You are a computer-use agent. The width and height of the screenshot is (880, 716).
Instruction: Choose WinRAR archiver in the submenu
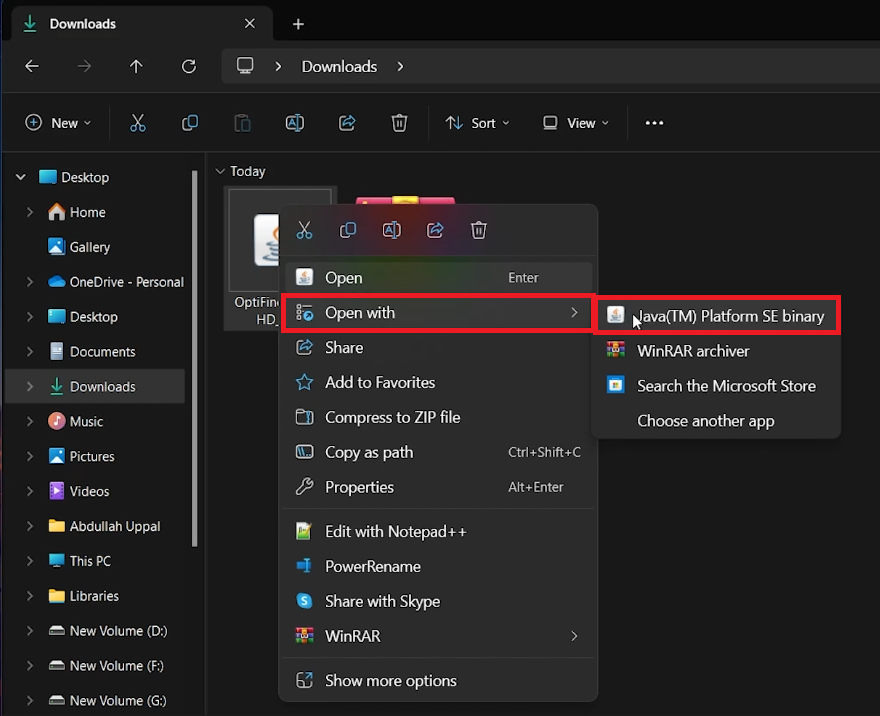(717, 351)
